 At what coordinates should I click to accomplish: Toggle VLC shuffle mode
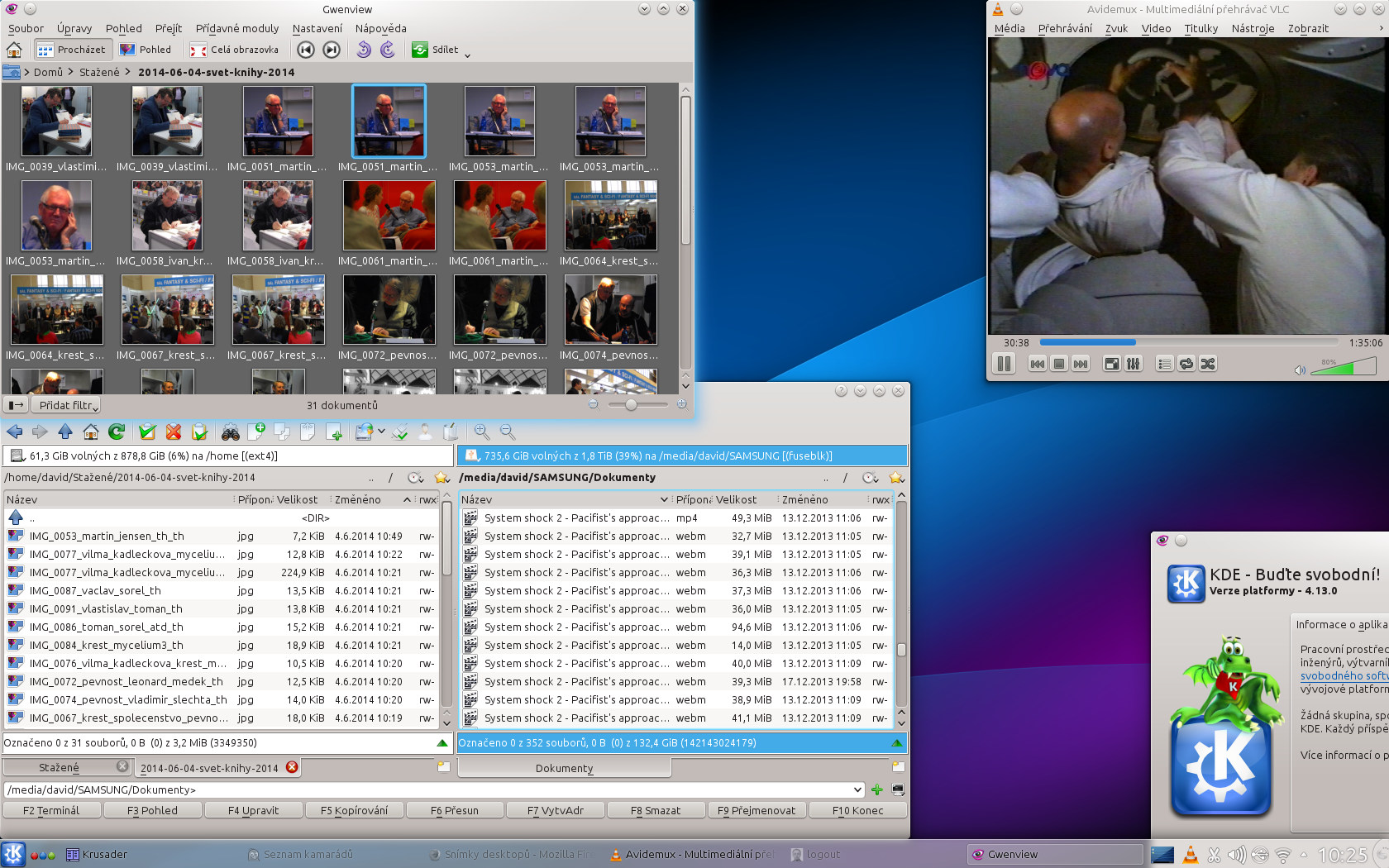tap(1208, 364)
